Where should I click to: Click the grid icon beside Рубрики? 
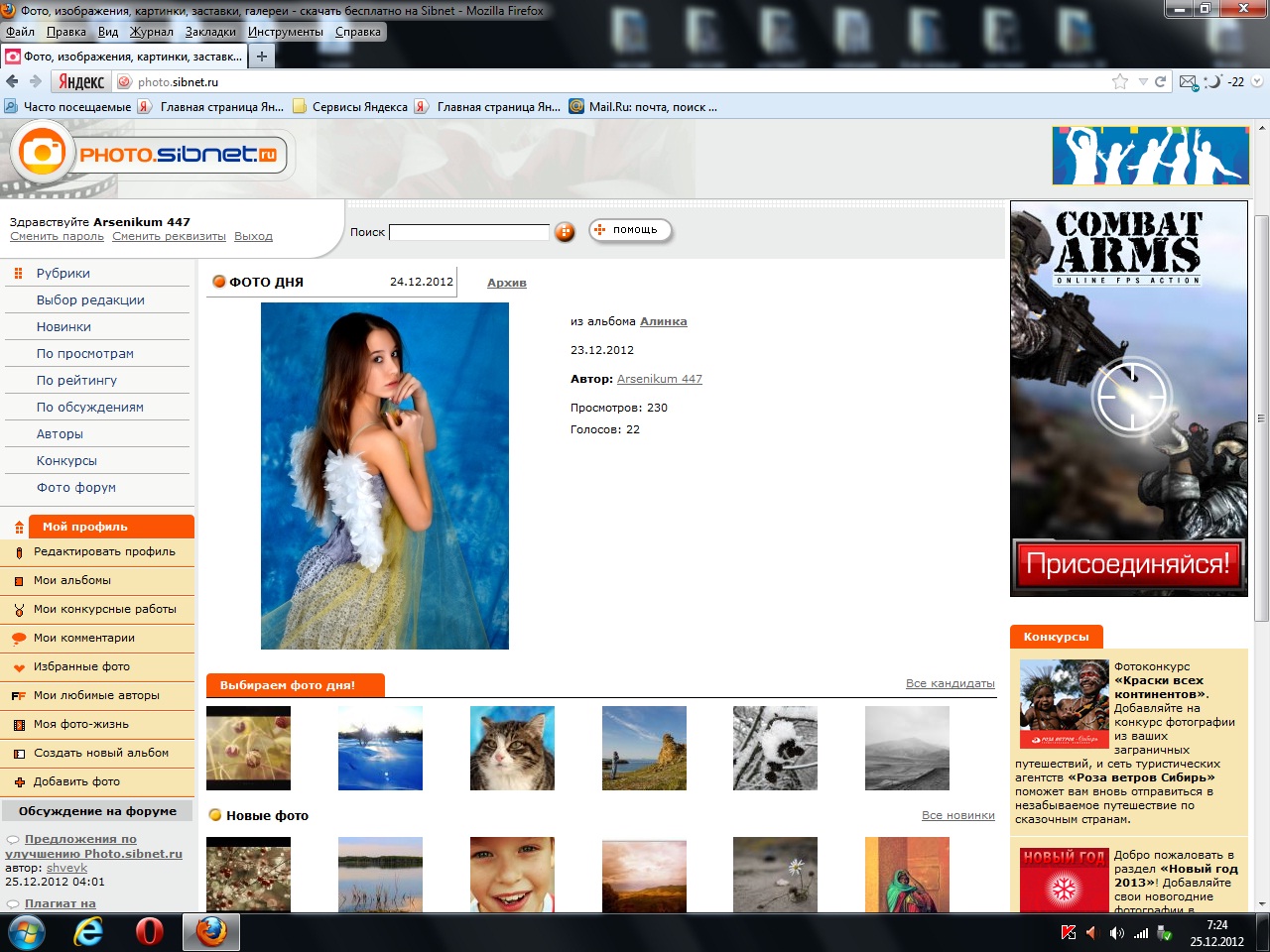point(19,274)
